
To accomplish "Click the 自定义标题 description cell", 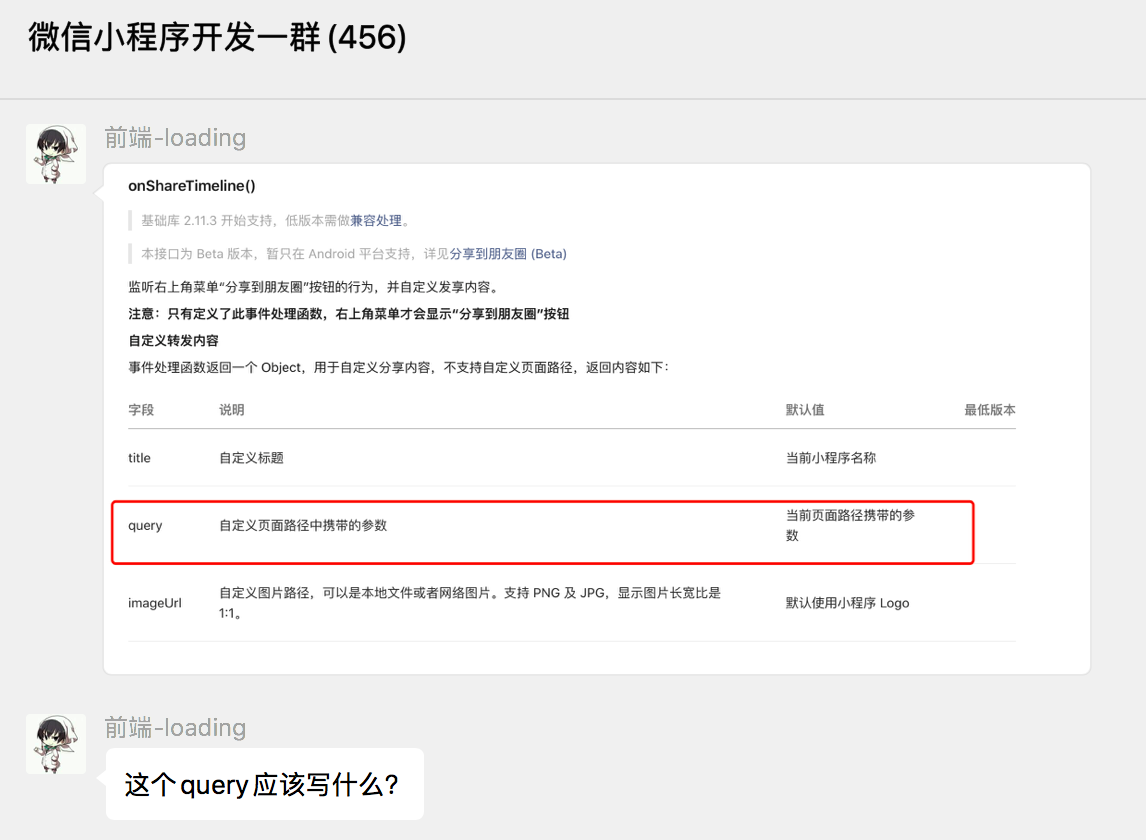I will pos(251,458).
